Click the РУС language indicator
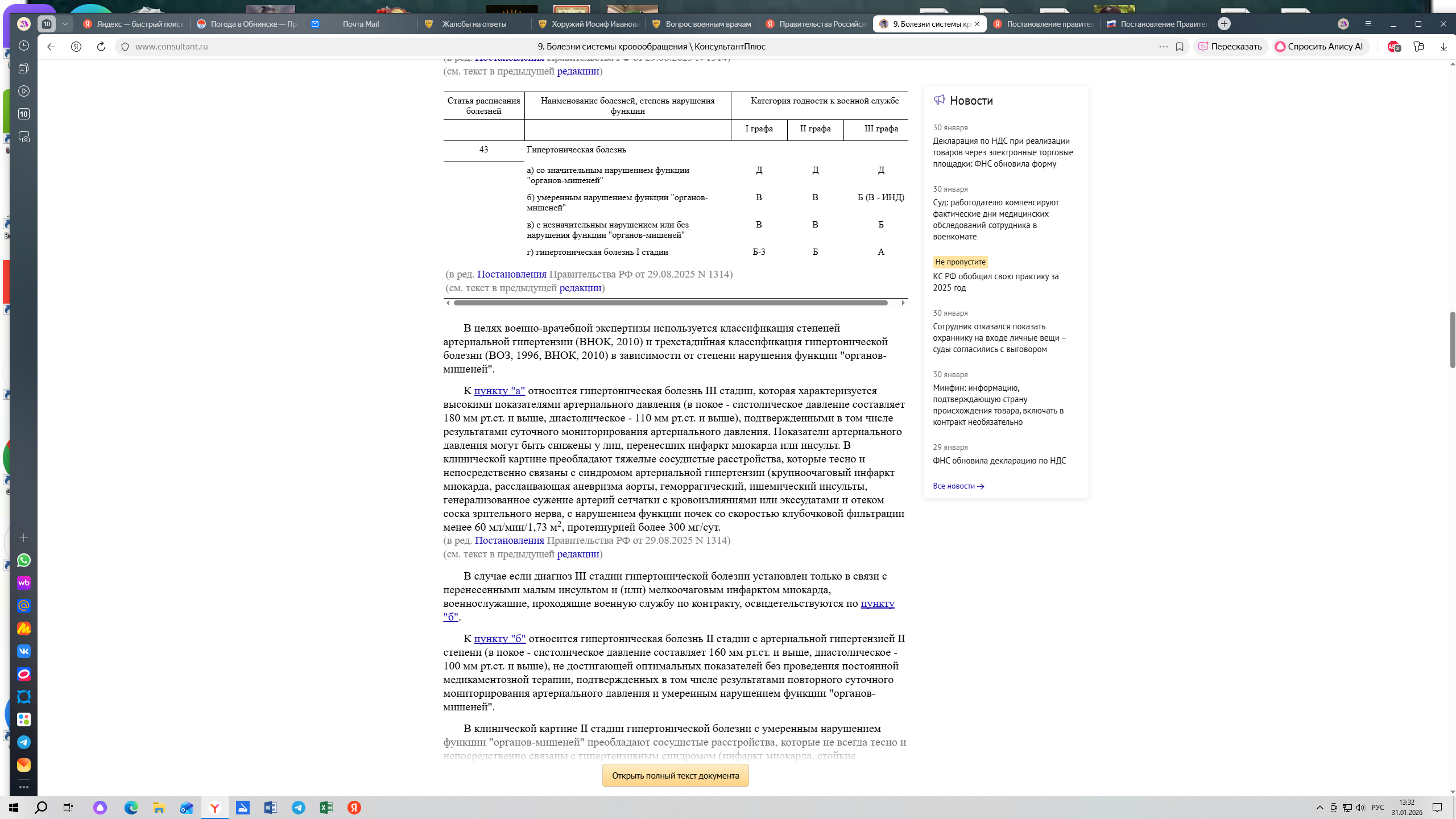The width and height of the screenshot is (1456, 819). (x=1378, y=808)
